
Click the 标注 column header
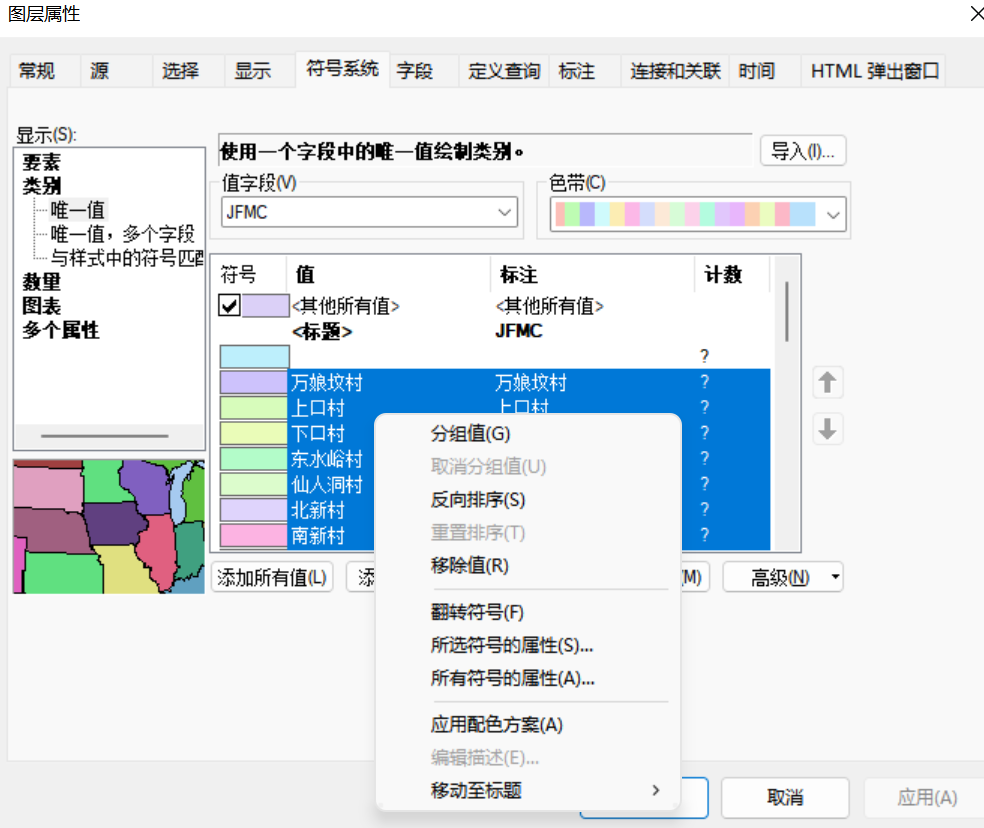point(592,274)
